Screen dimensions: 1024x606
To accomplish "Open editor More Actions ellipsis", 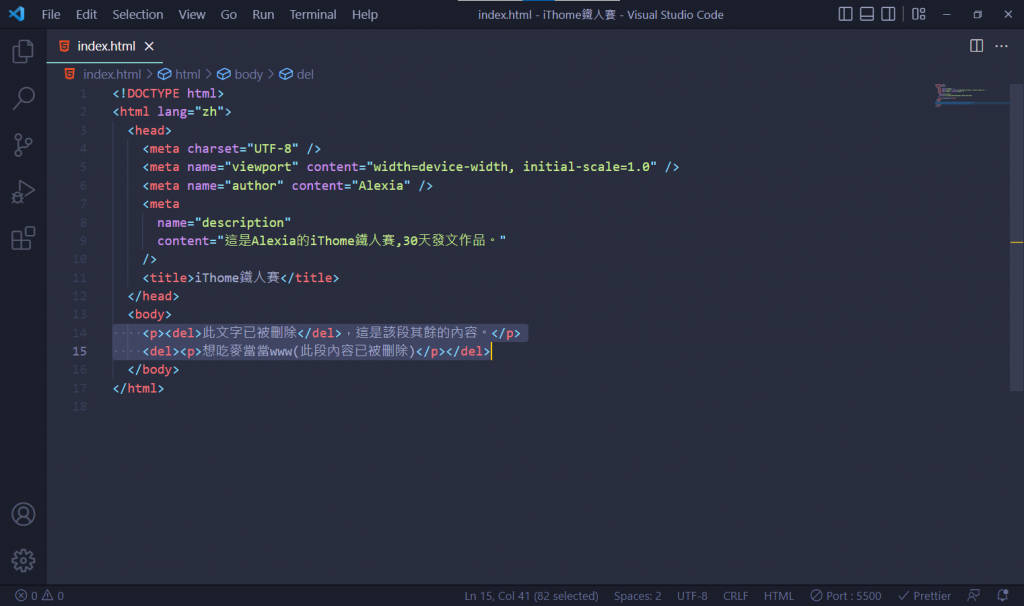I will (1001, 46).
